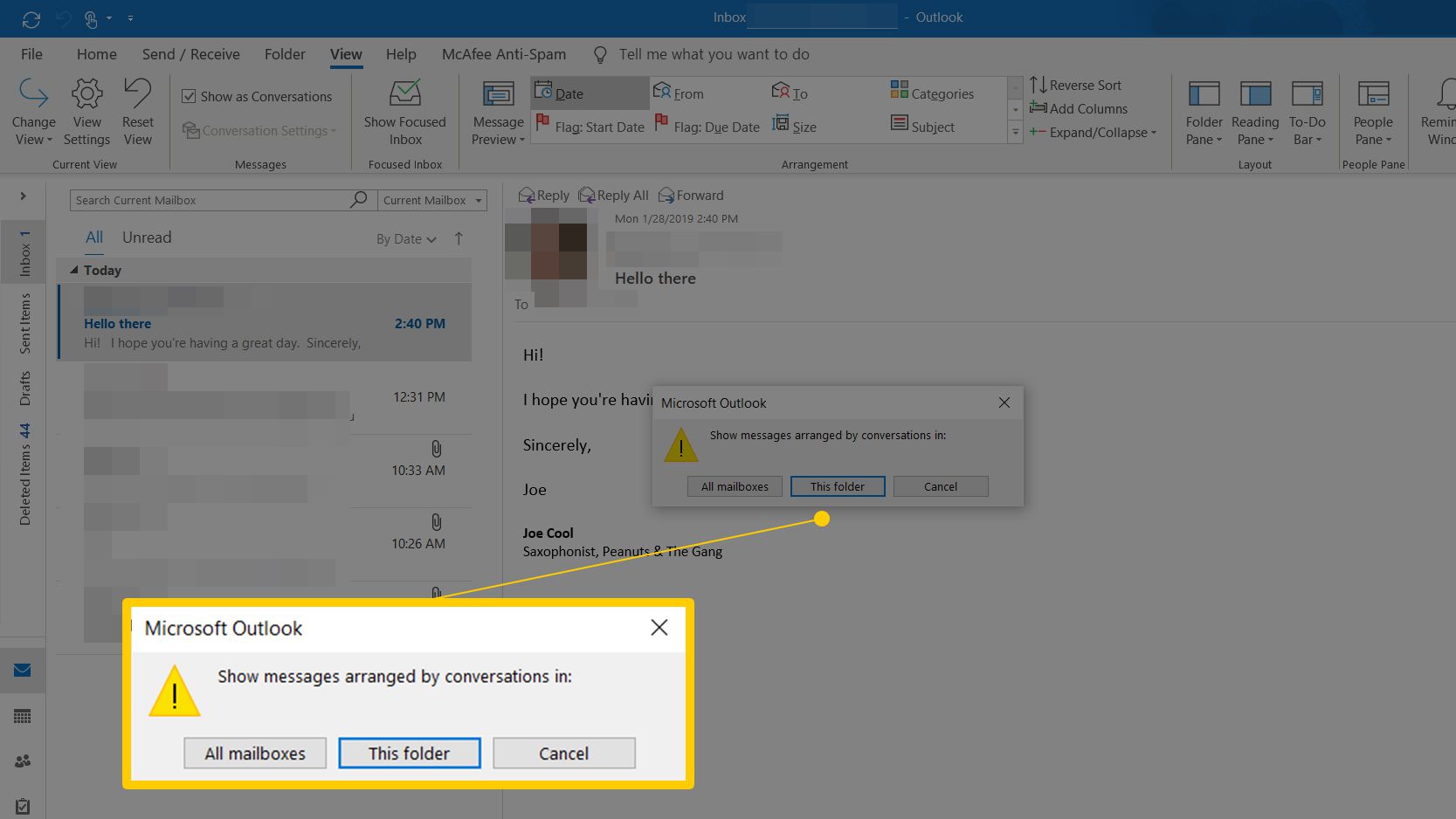Viewport: 1456px width, 819px height.
Task: Click All mailboxes in the small dialog
Action: (735, 486)
